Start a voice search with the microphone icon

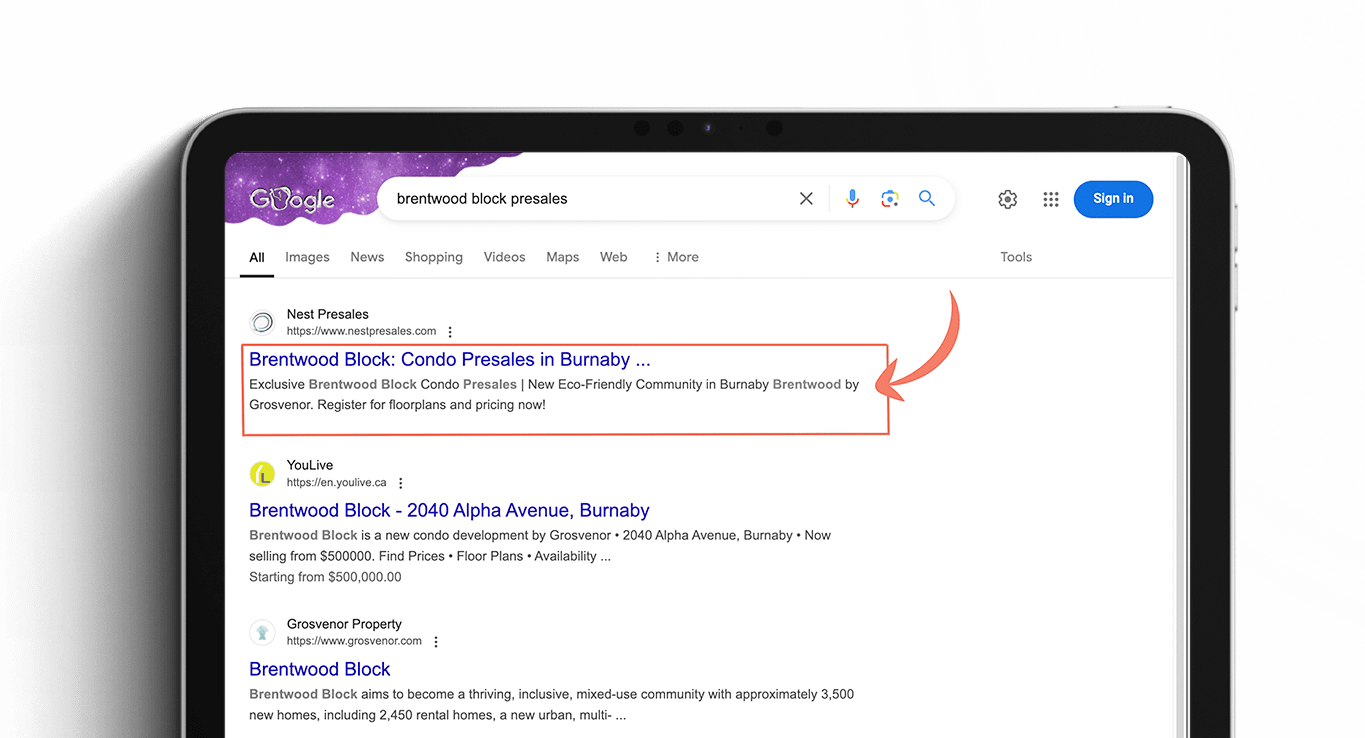[852, 198]
